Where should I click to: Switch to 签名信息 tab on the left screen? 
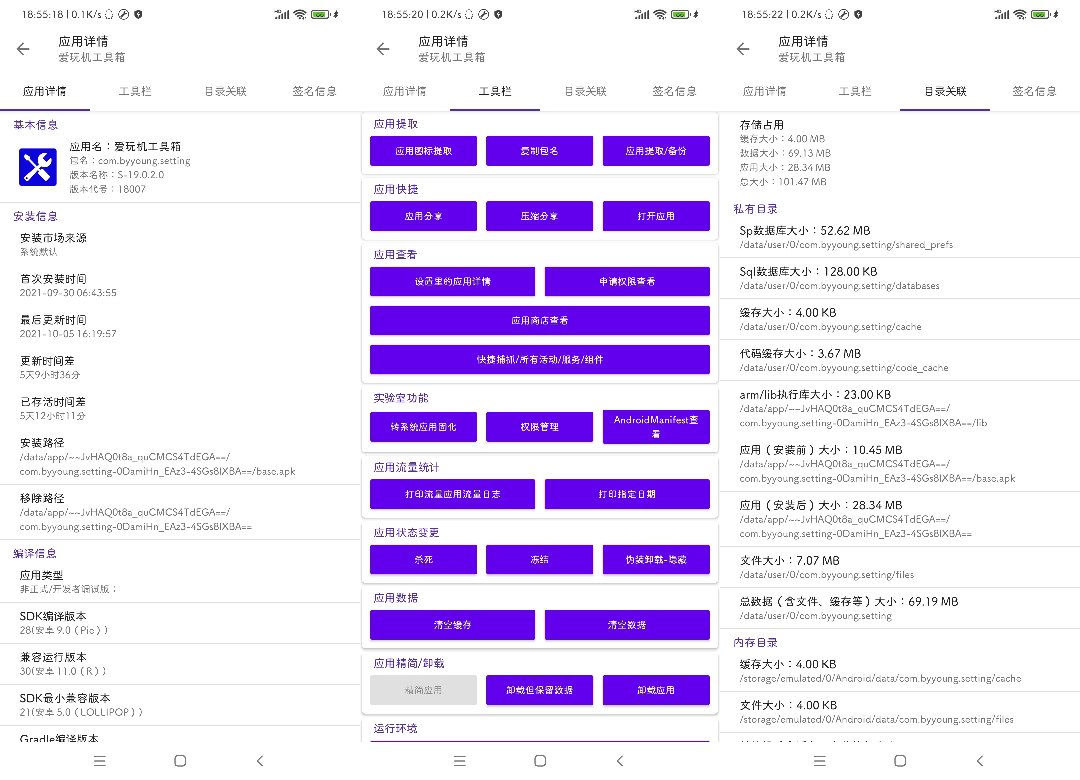314,91
